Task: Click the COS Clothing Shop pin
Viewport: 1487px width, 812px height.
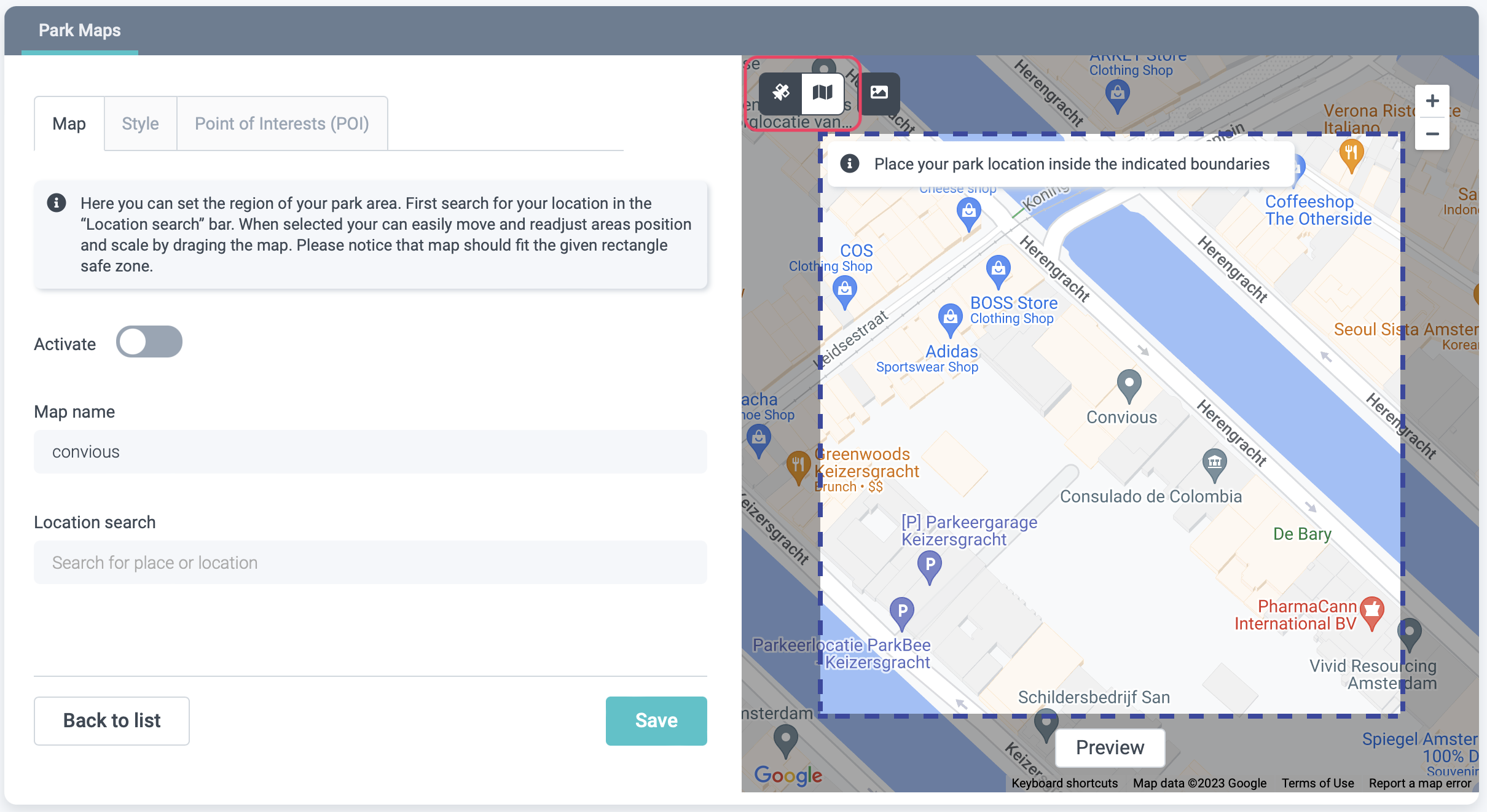Action: coord(845,292)
